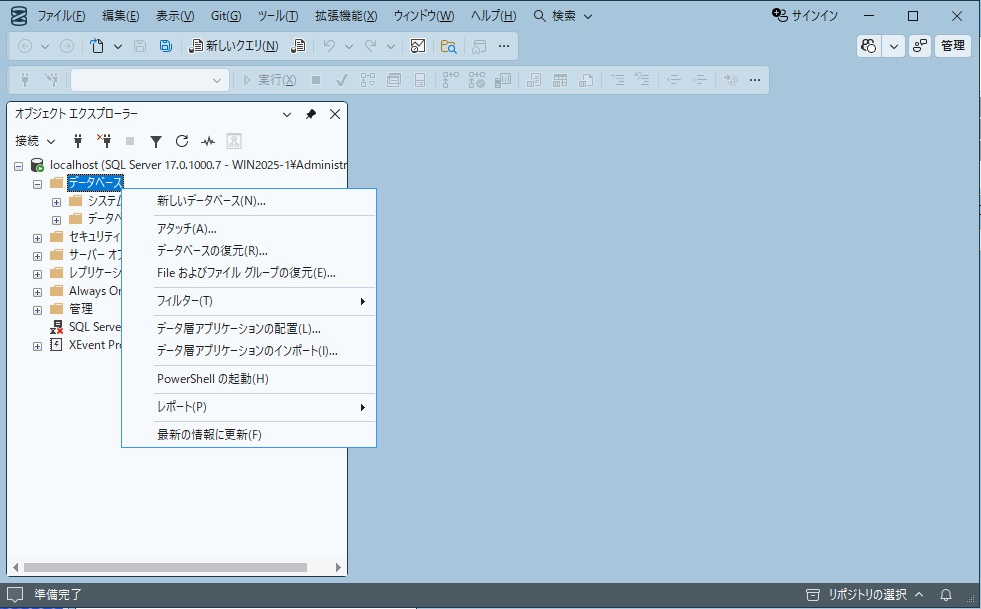Apply a filter in Object Explorer toolbar
The image size is (981, 609).
pos(155,141)
